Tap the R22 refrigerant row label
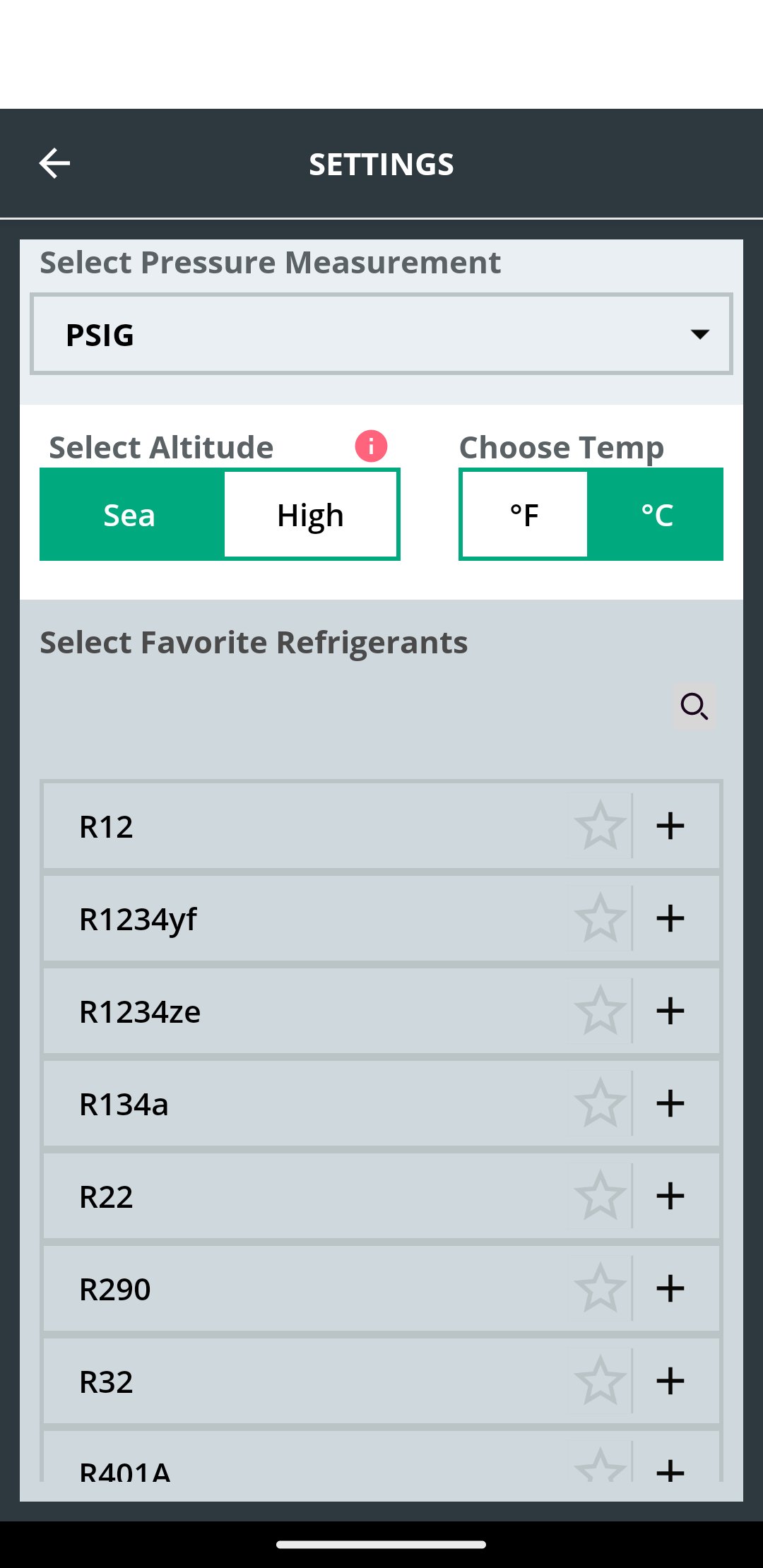 click(106, 1197)
